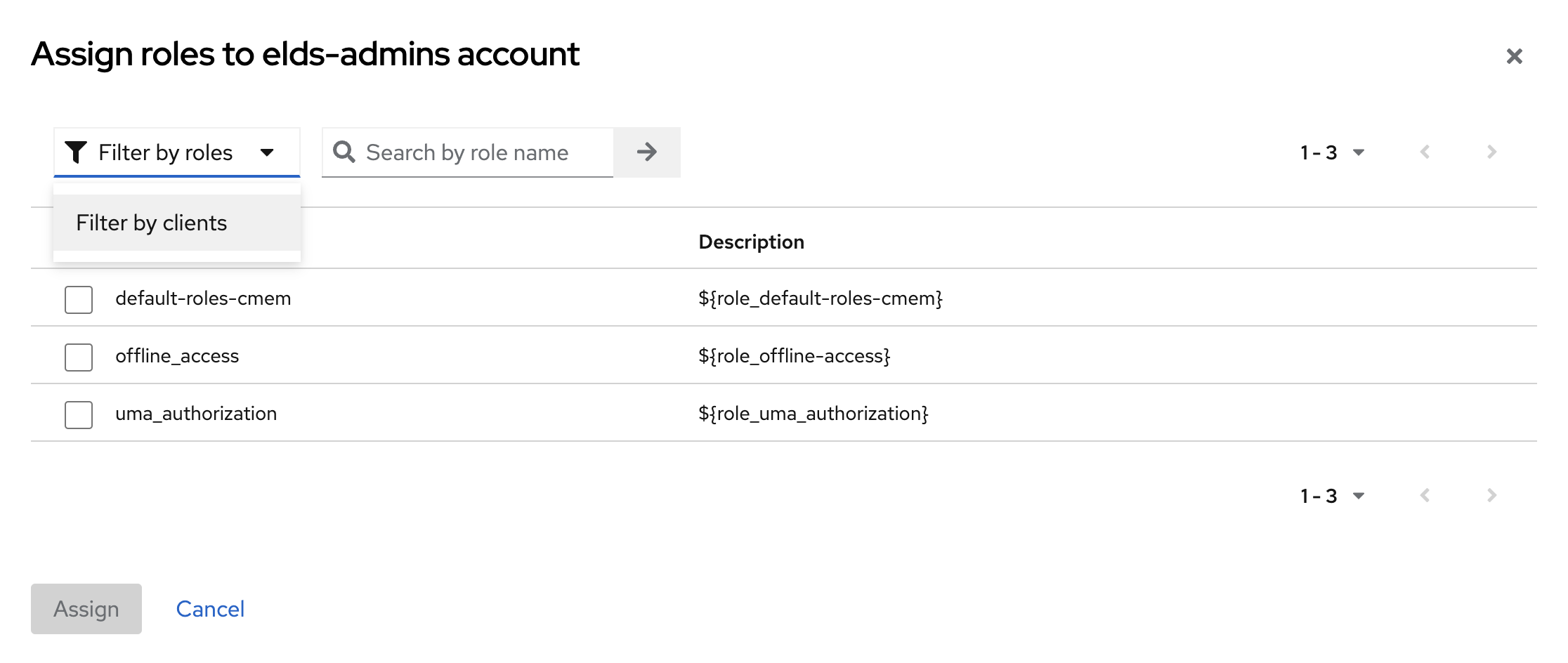Image resolution: width=1568 pixels, height=663 pixels.
Task: Click the Description column header
Action: click(751, 242)
